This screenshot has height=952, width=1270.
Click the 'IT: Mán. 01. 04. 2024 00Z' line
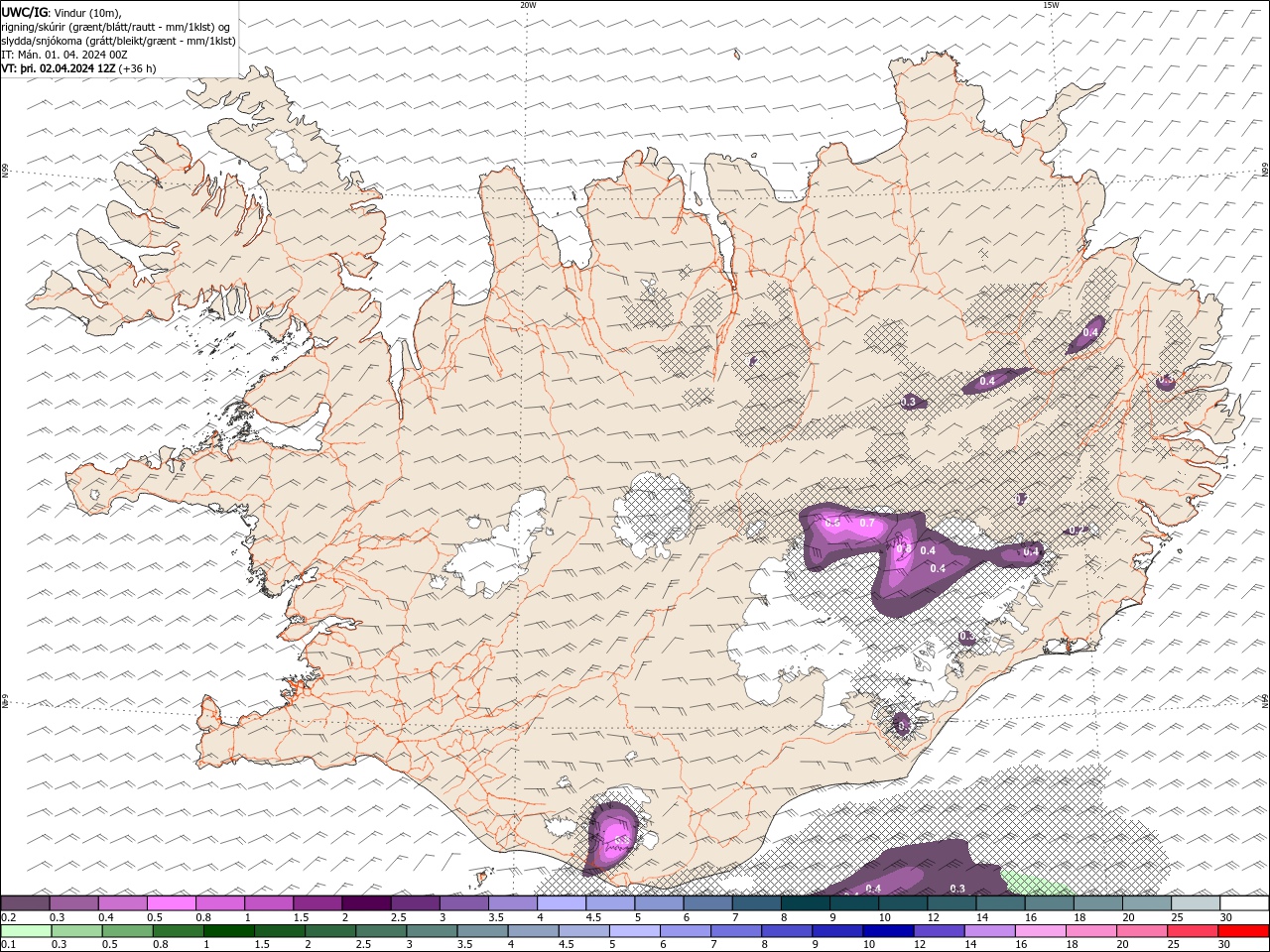(x=66, y=55)
